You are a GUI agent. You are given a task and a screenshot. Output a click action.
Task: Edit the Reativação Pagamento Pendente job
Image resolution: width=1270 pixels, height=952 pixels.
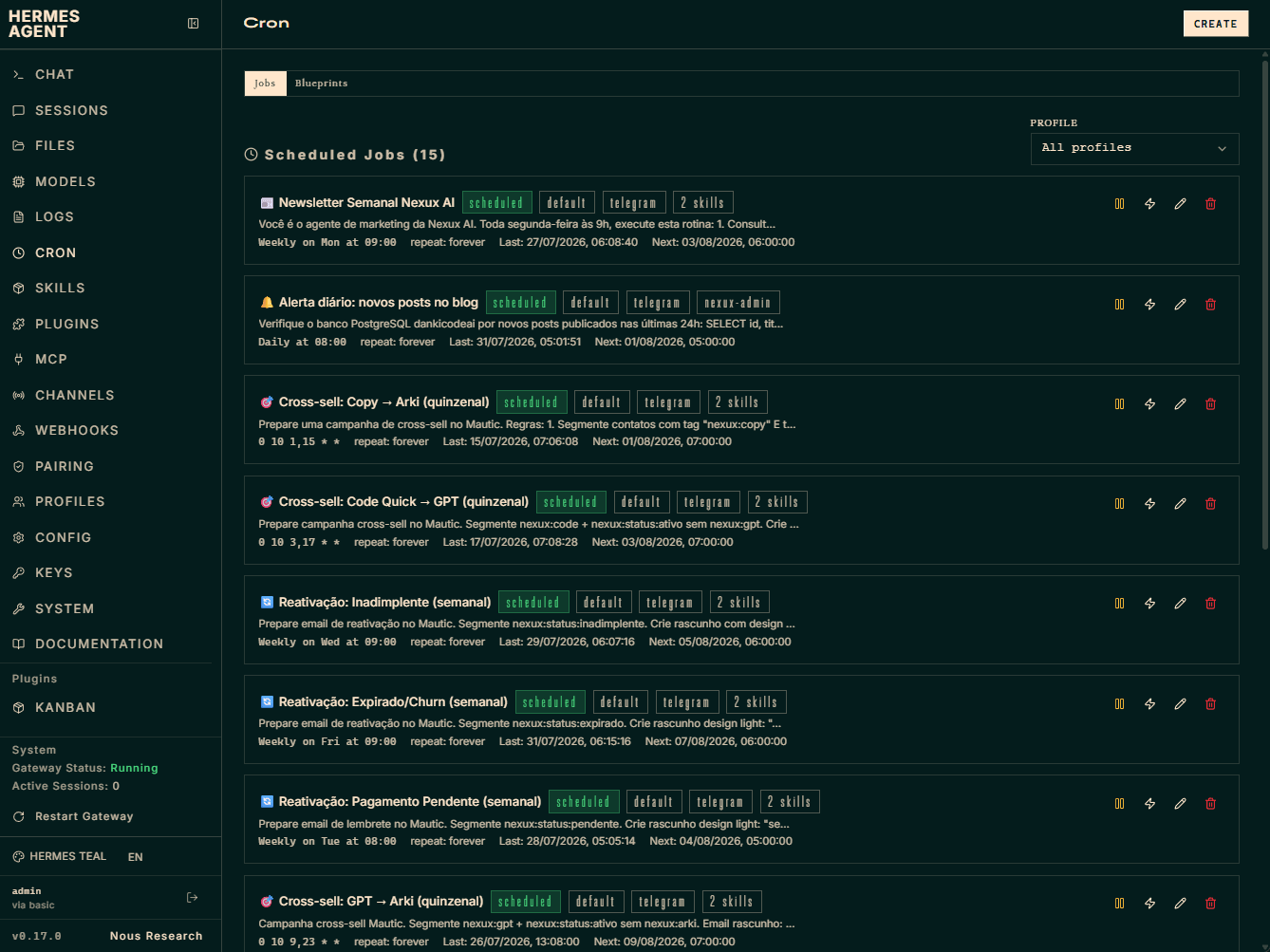coord(1181,804)
